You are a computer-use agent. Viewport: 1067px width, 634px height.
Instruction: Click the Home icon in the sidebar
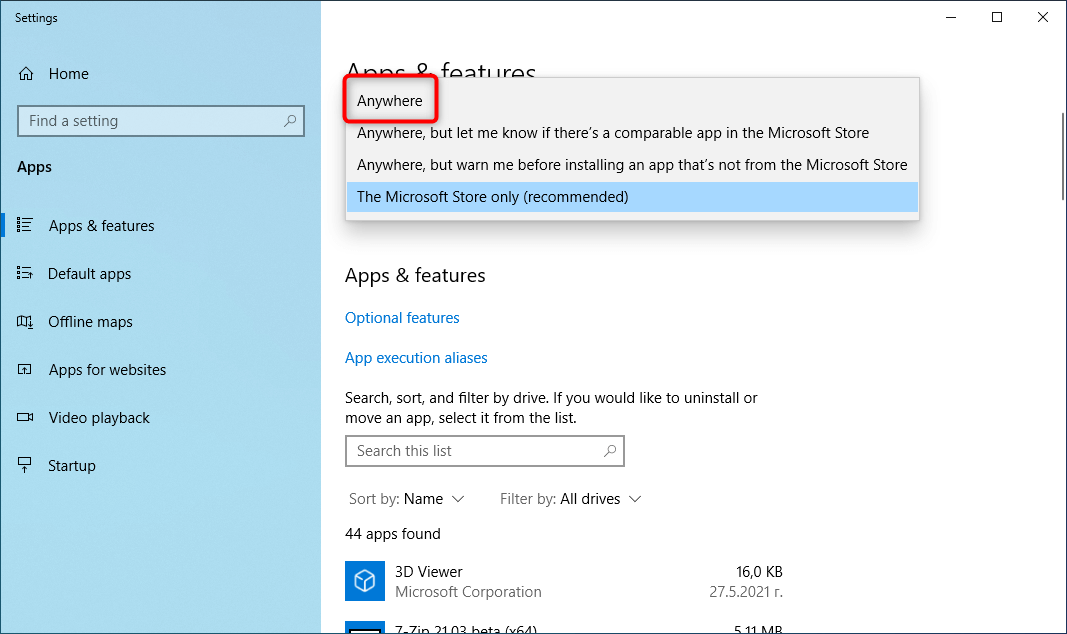pos(26,73)
